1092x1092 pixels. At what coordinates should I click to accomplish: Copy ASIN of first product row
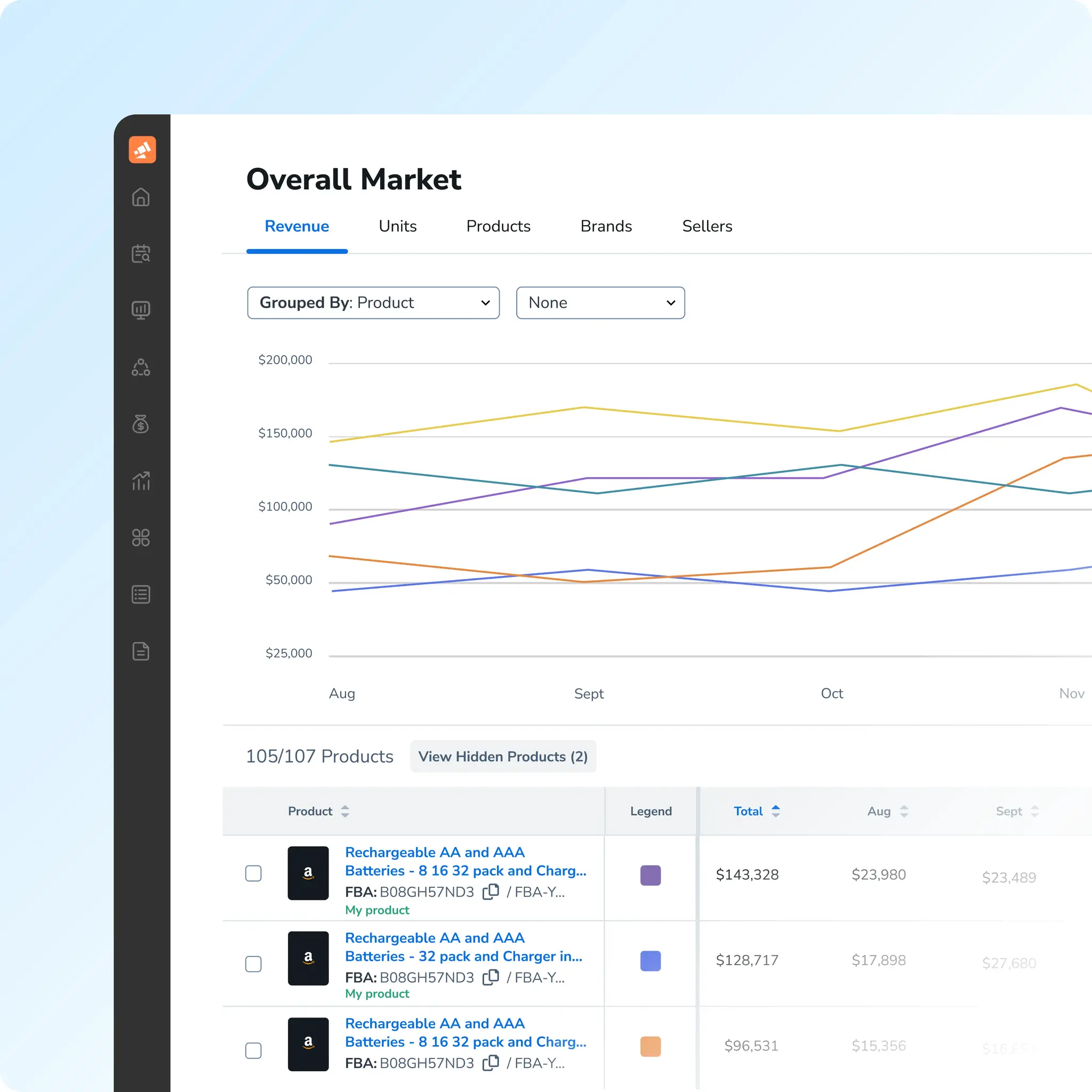[491, 892]
